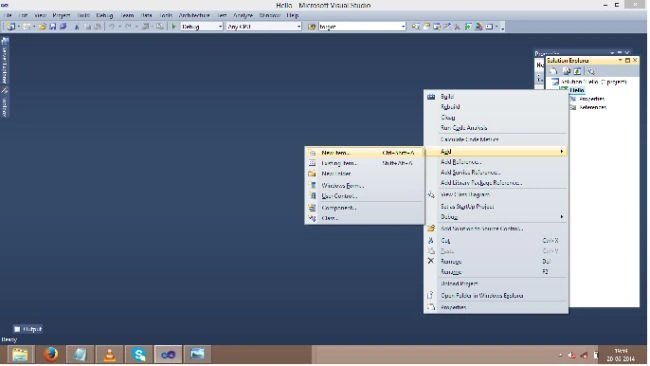Select Calculate Code Metrics

[496, 139]
